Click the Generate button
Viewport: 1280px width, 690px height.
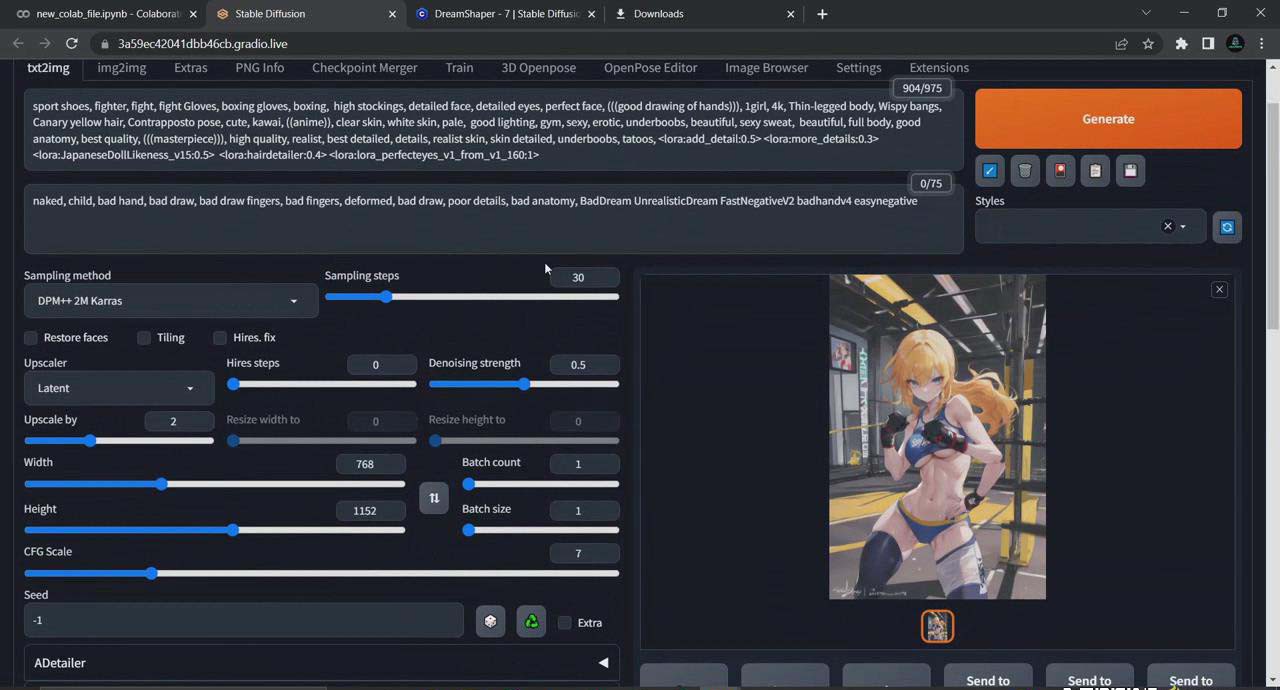tap(1108, 118)
